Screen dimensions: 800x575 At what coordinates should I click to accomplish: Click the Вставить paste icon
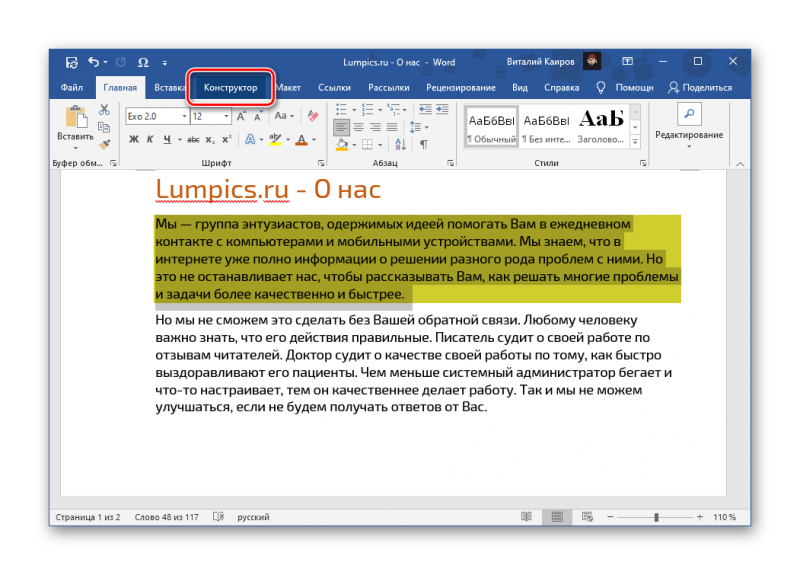click(76, 117)
